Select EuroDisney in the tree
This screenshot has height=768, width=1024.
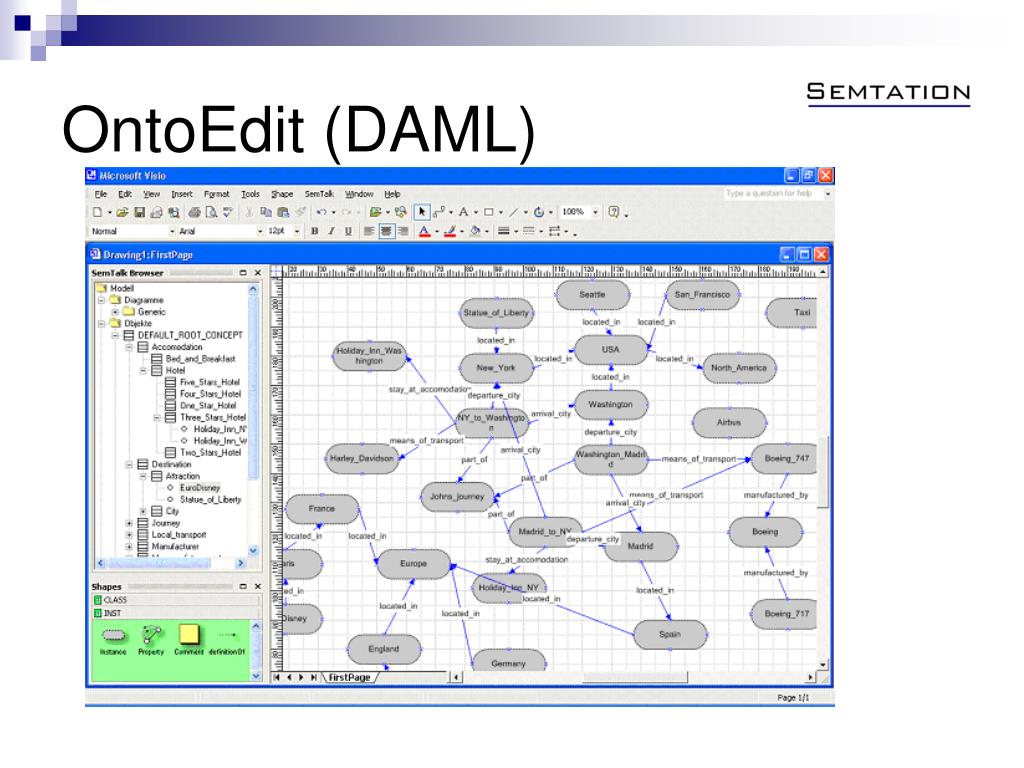pyautogui.click(x=200, y=488)
